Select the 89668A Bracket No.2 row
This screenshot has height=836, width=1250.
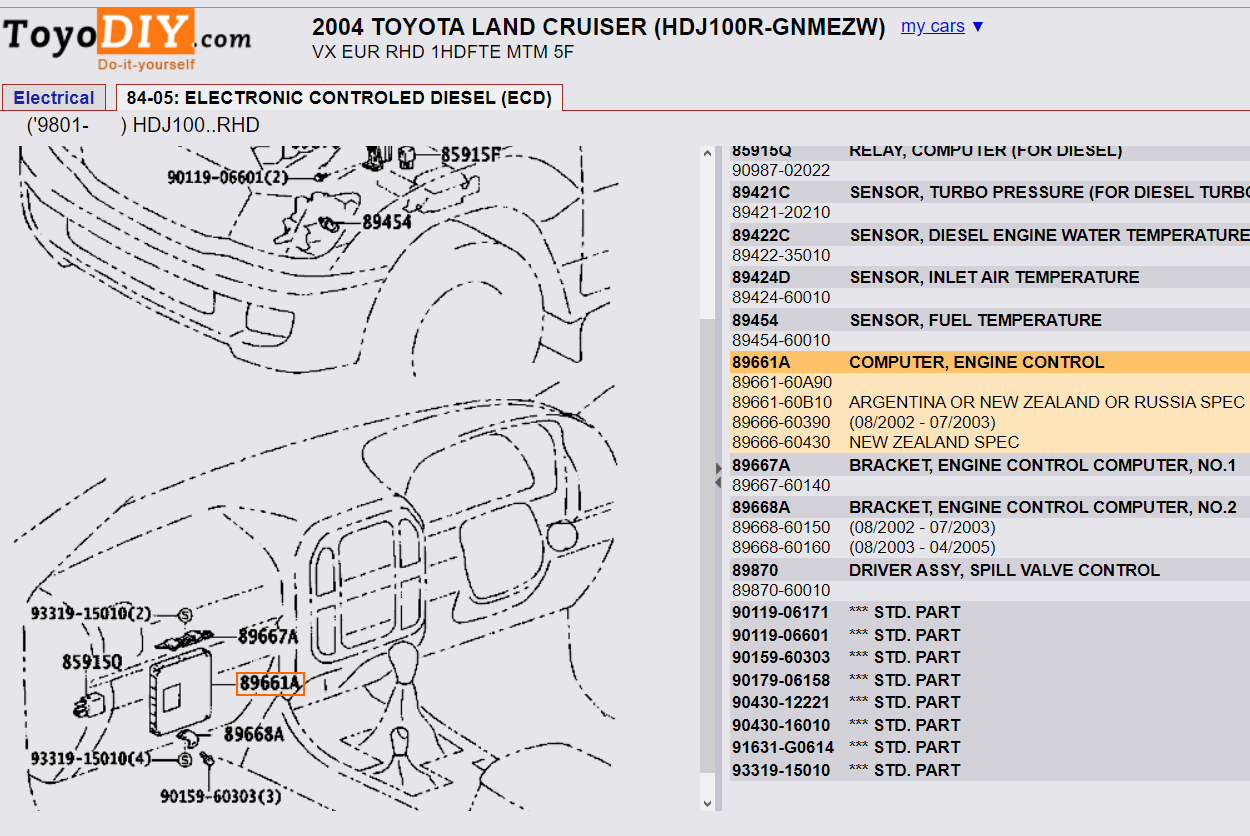click(990, 507)
